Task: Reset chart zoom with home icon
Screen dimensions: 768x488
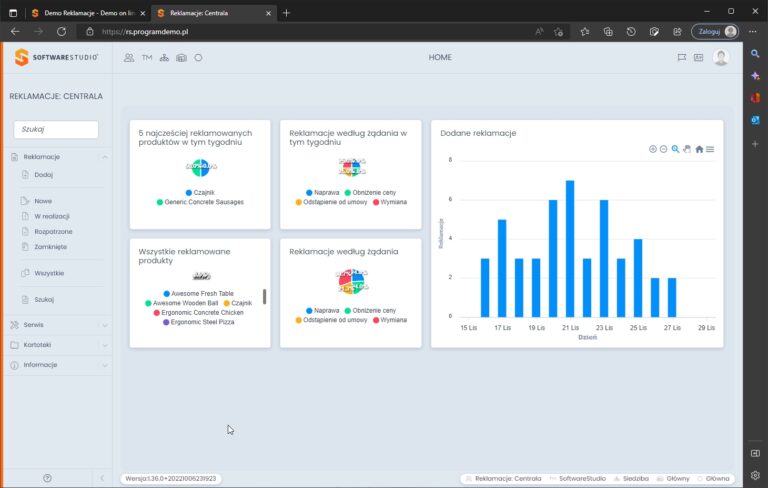Action: click(699, 149)
